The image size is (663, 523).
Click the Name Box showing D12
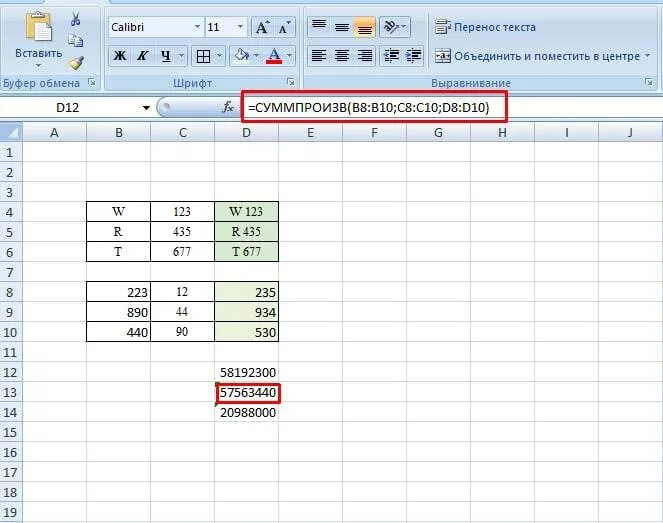(70, 108)
